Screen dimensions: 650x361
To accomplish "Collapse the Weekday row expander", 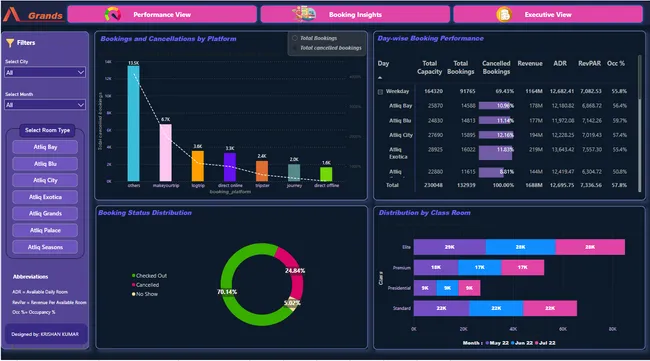I will point(380,92).
